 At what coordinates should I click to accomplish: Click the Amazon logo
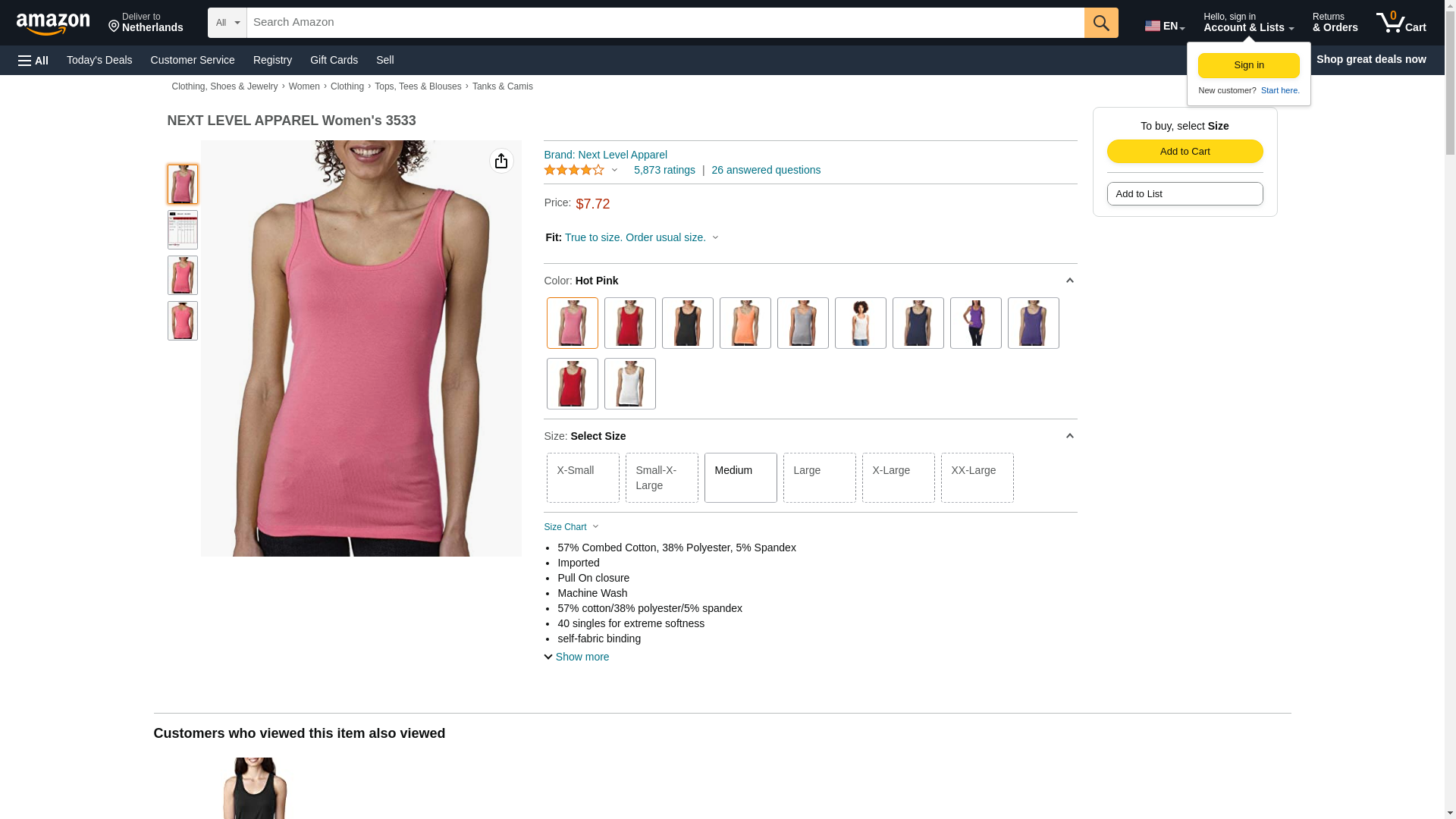point(53,24)
